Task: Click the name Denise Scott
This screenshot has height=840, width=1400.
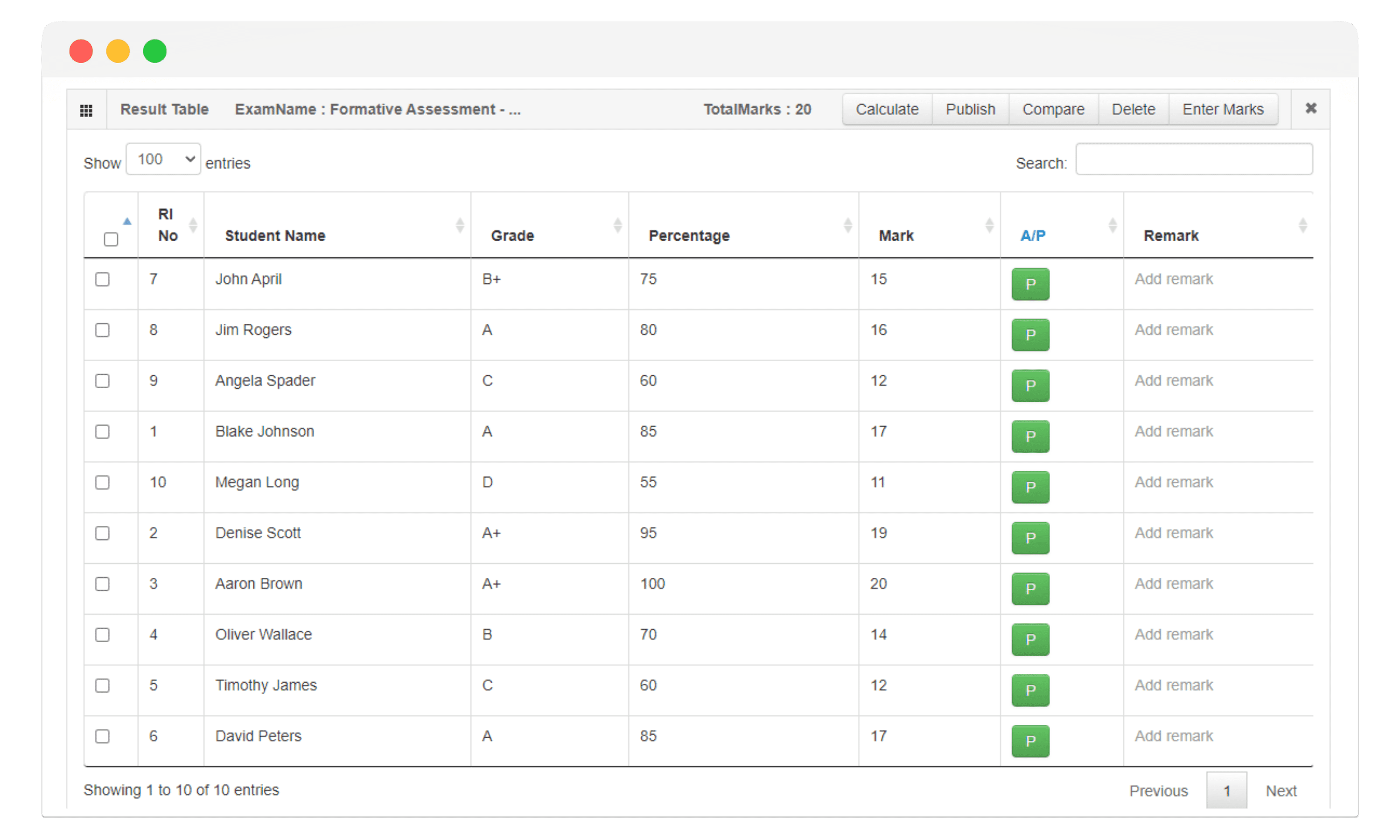Action: click(x=258, y=533)
